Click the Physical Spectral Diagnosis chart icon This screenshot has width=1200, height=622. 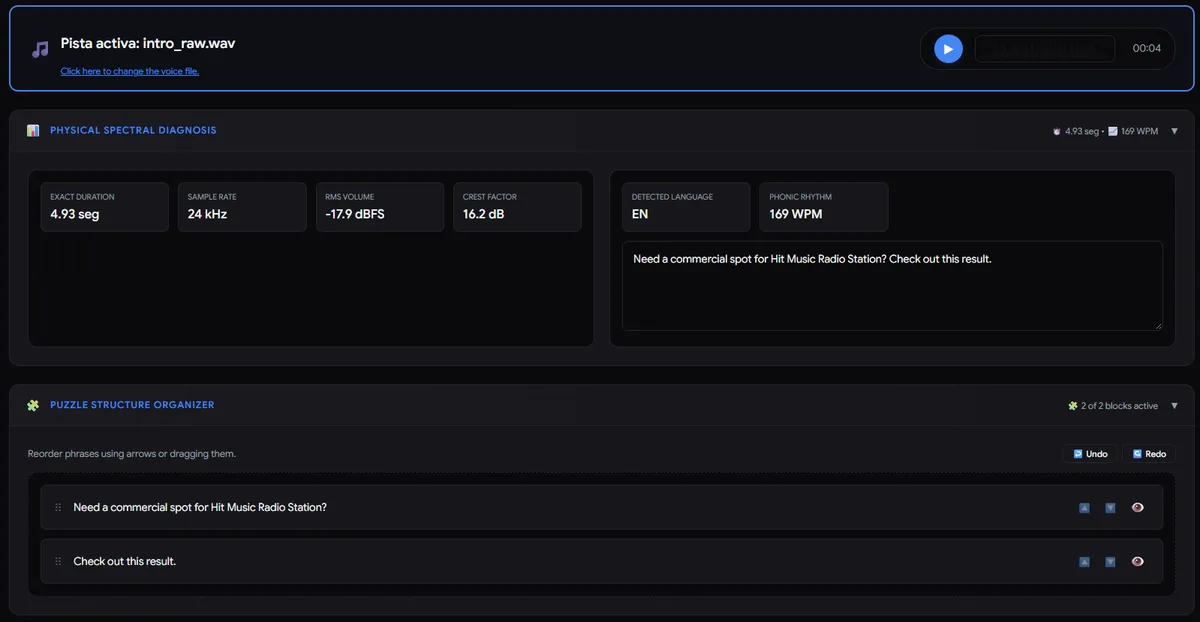33,131
